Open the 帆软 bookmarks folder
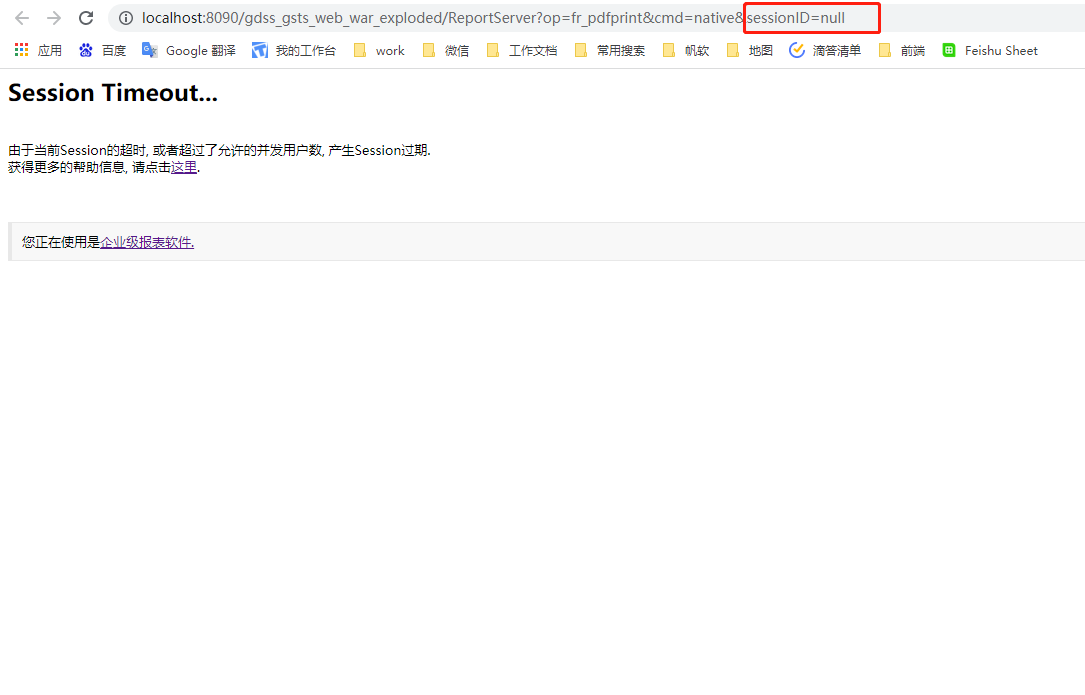The image size is (1085, 695). (686, 51)
